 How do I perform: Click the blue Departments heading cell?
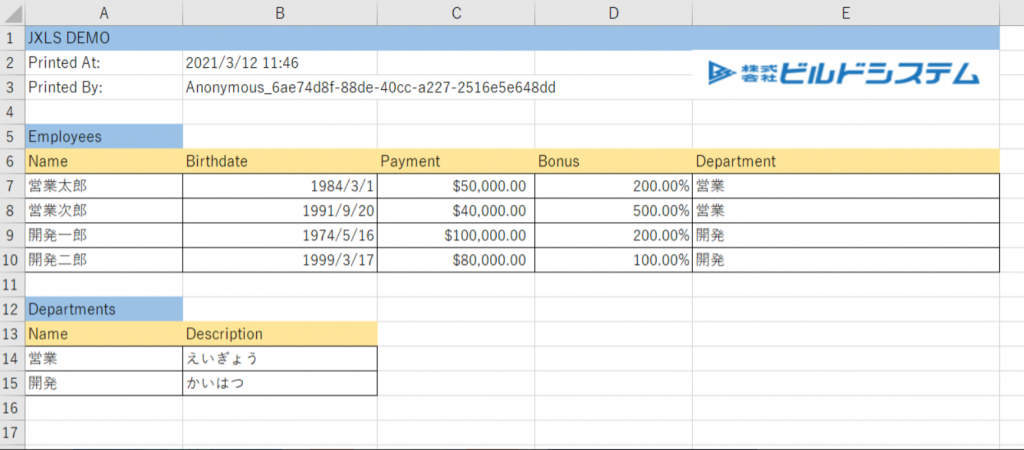click(x=104, y=309)
